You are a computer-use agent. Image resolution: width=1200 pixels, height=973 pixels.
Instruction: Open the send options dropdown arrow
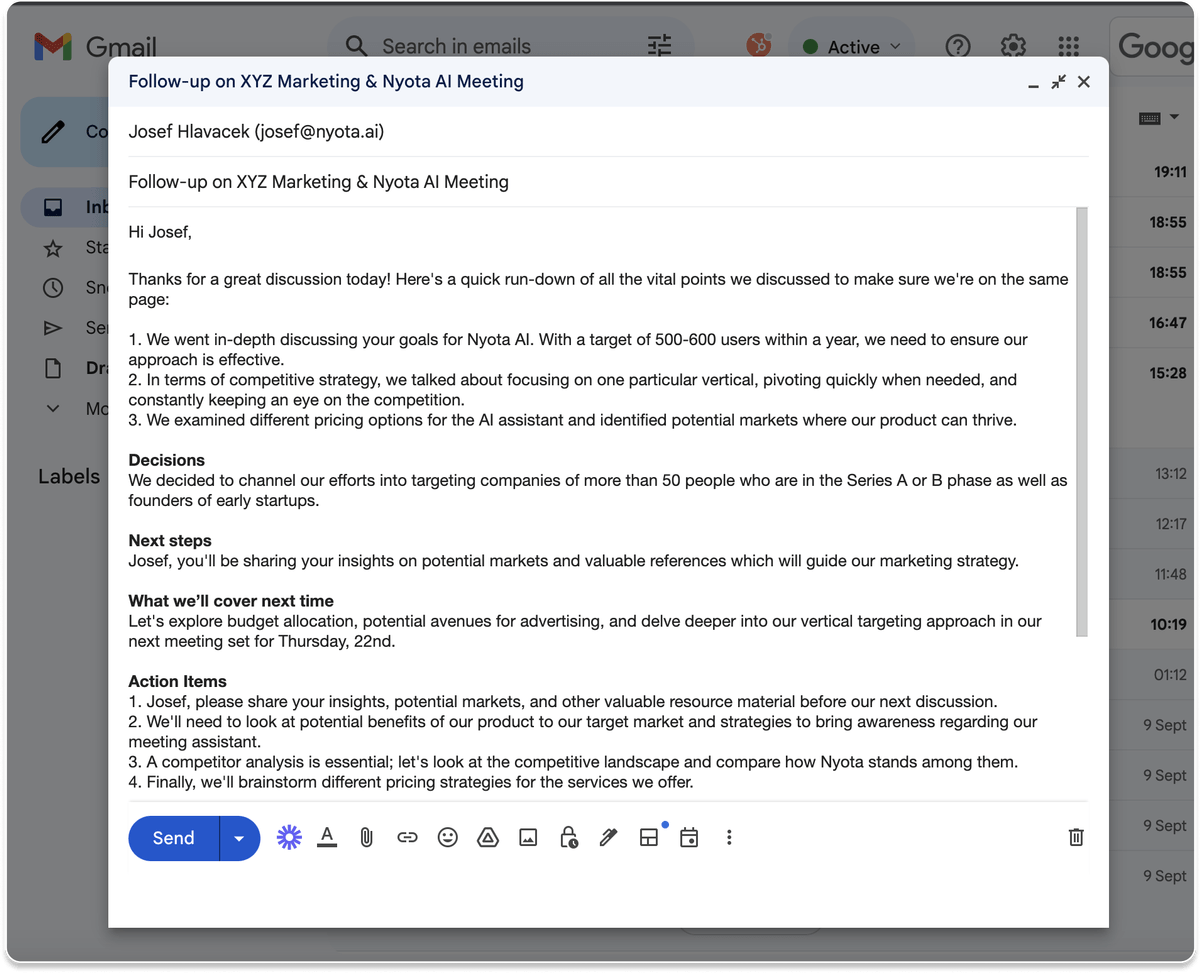[x=239, y=838]
